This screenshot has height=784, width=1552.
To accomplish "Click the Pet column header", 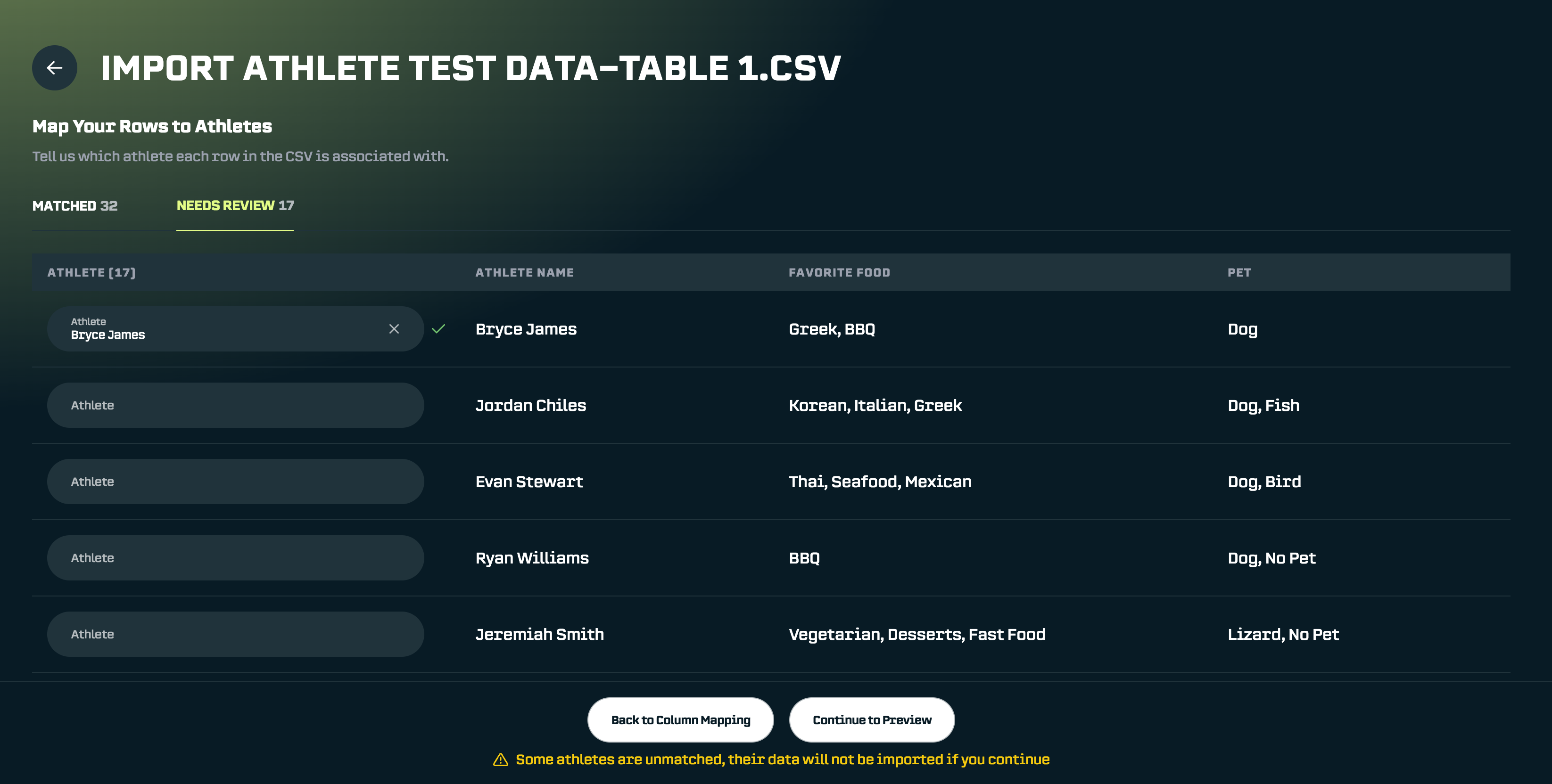I will point(1239,273).
